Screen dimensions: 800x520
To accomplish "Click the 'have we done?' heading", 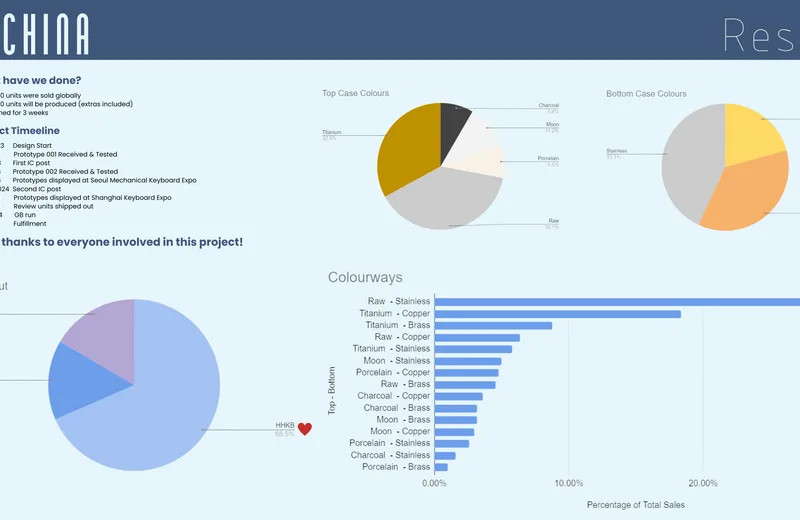I will [41, 80].
